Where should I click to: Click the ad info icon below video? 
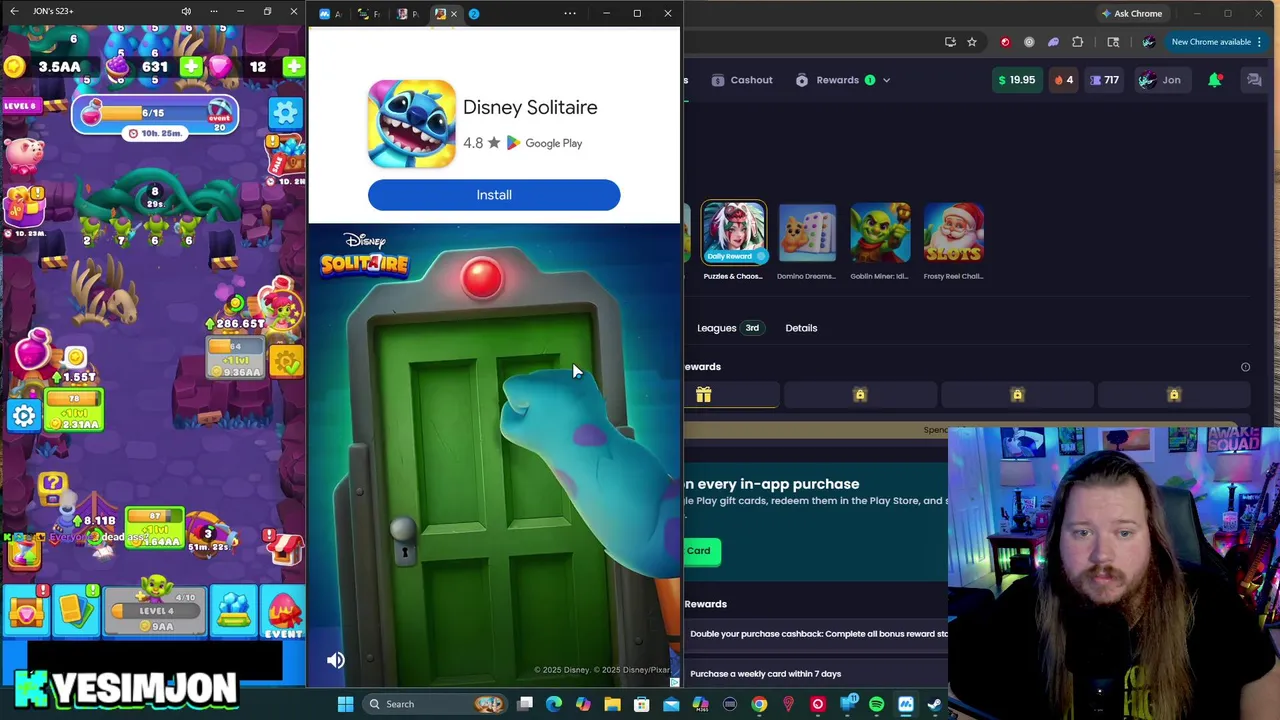[674, 682]
